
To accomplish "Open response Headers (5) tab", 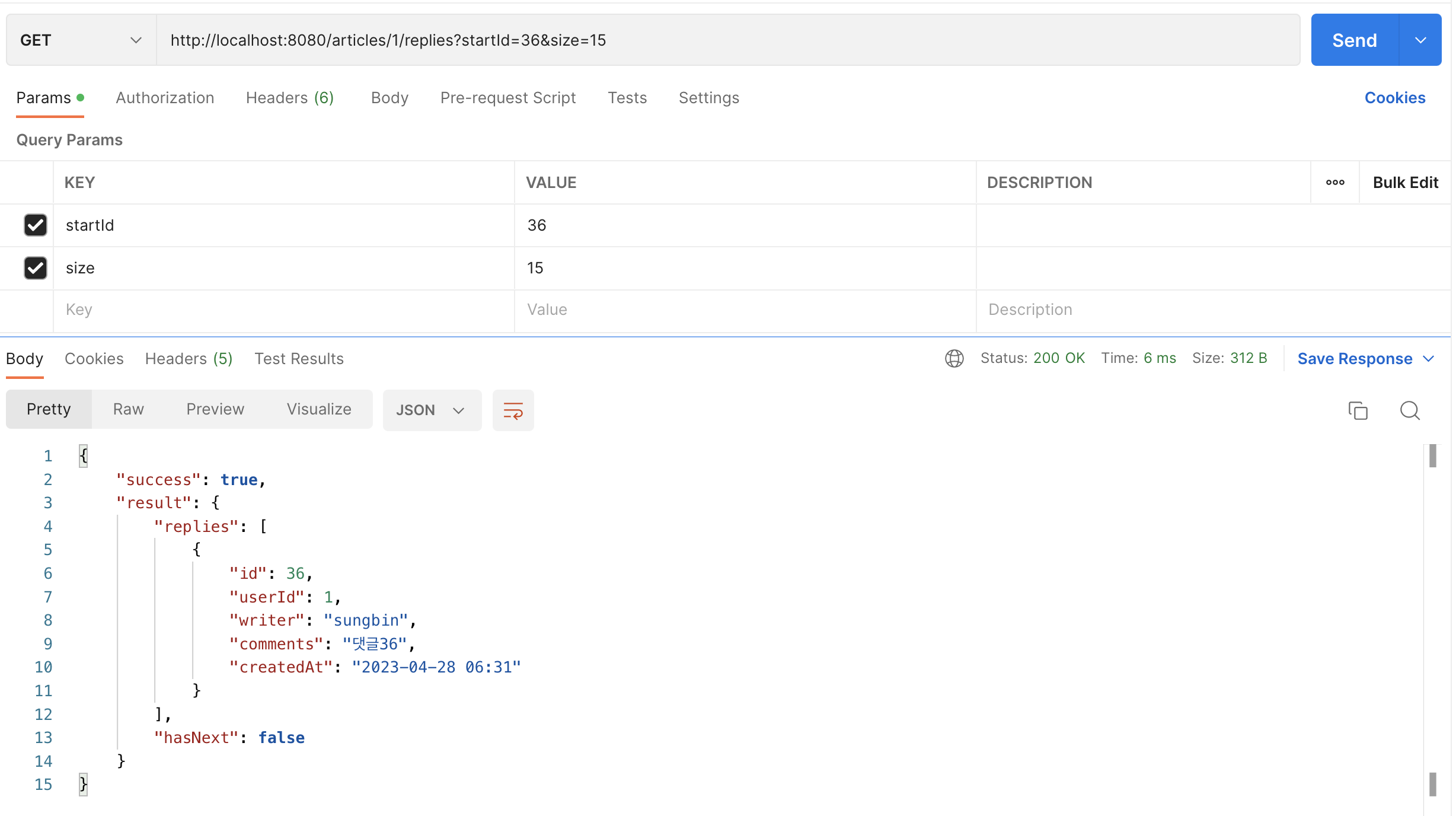I will click(189, 359).
